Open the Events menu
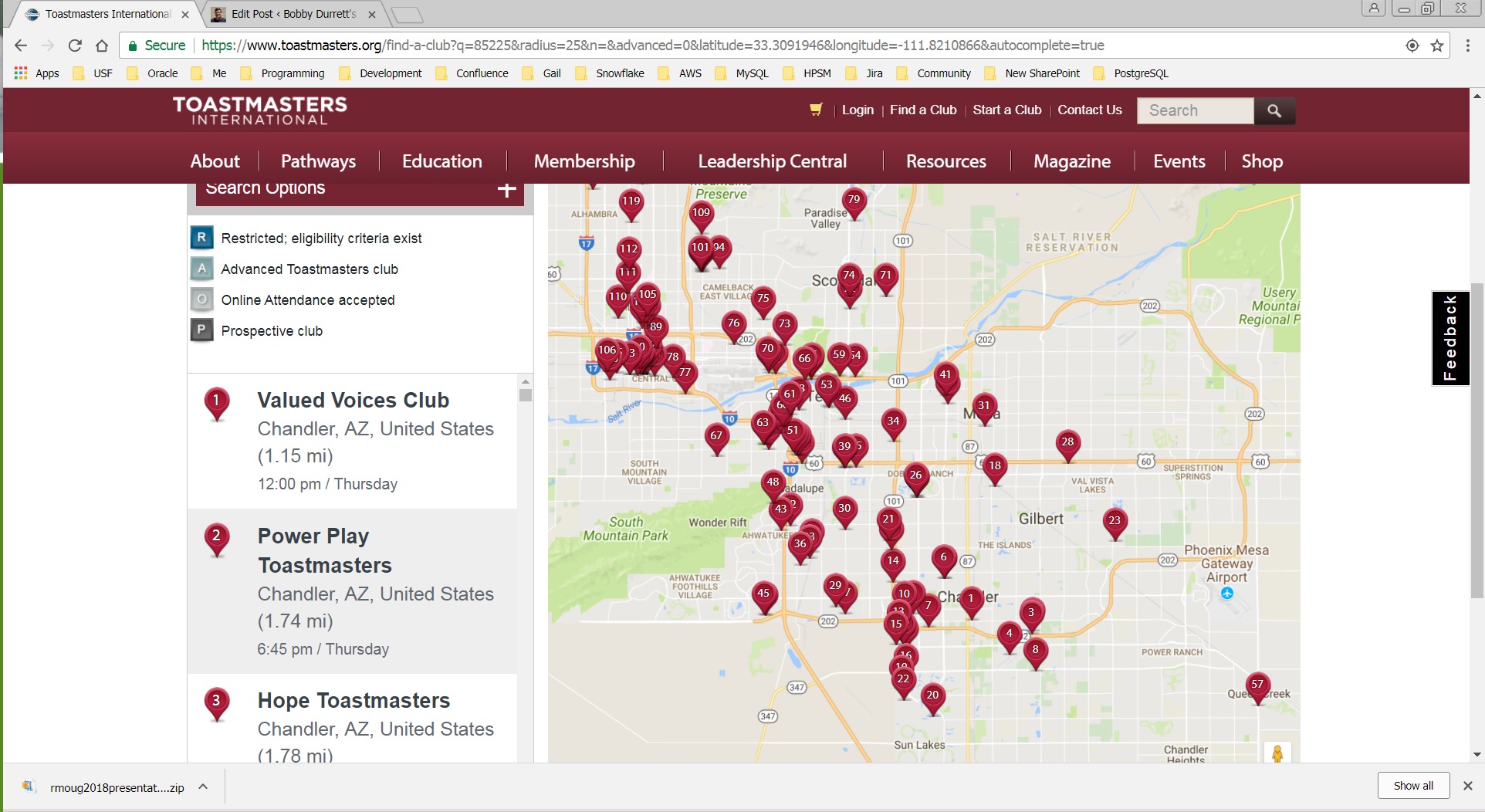The image size is (1485, 812). pos(1179,161)
